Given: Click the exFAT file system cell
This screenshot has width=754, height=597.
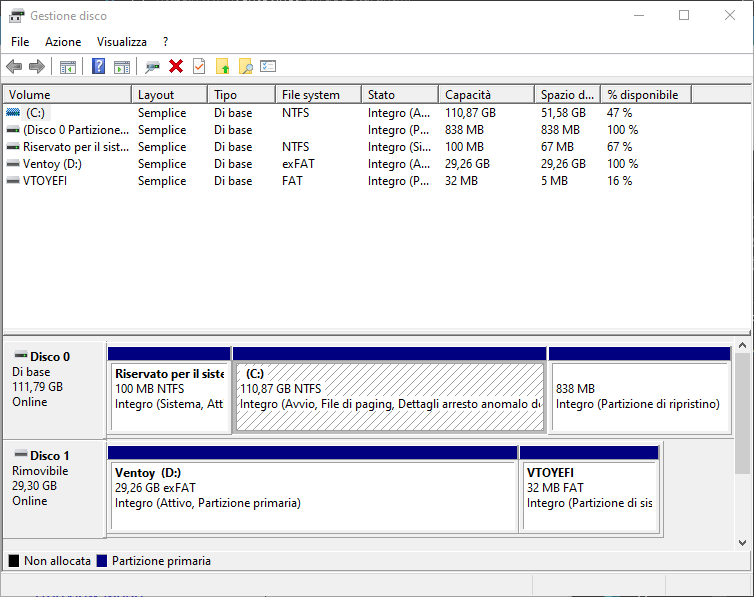Looking at the screenshot, I should (298, 164).
